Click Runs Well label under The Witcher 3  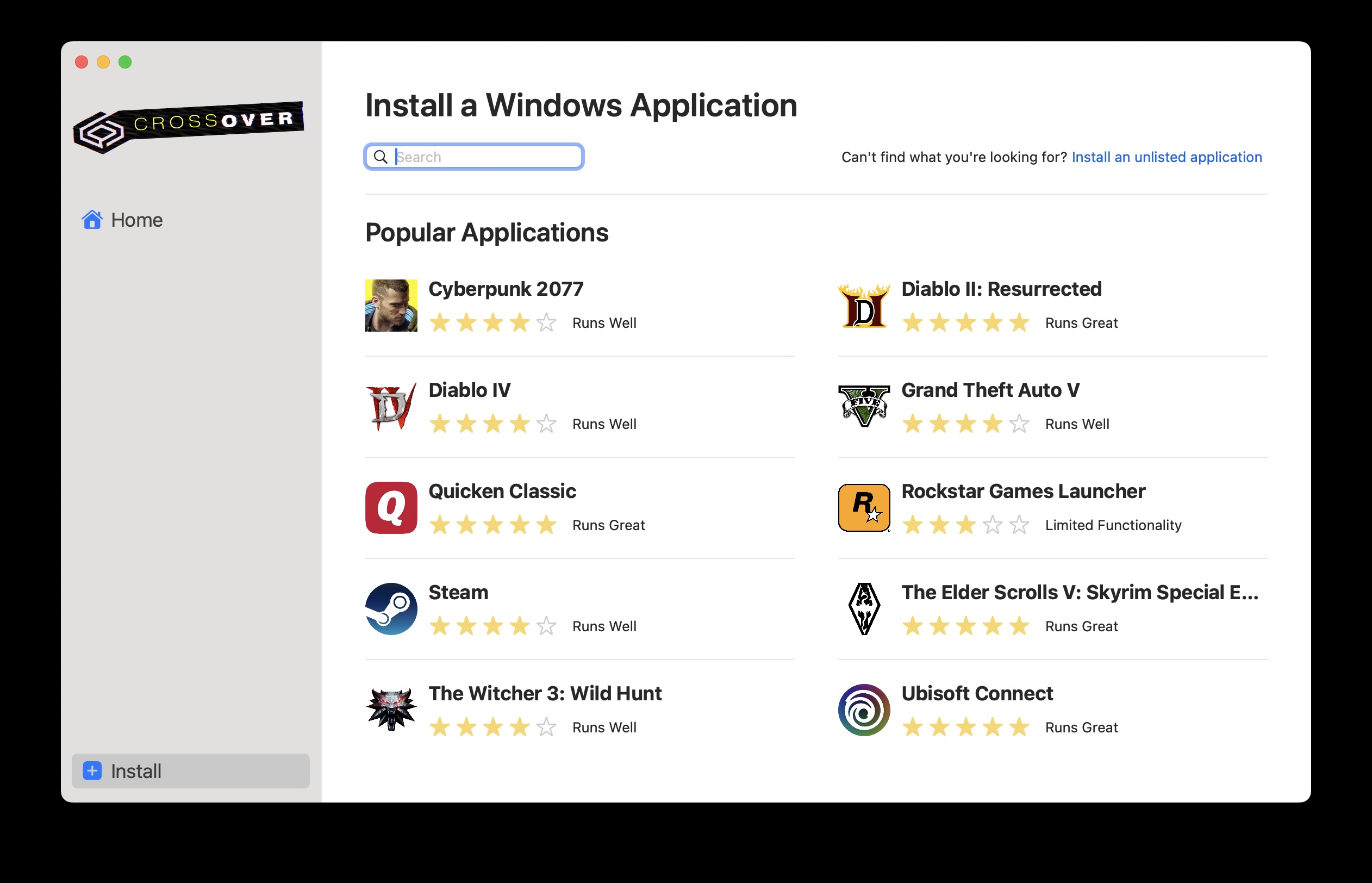604,727
